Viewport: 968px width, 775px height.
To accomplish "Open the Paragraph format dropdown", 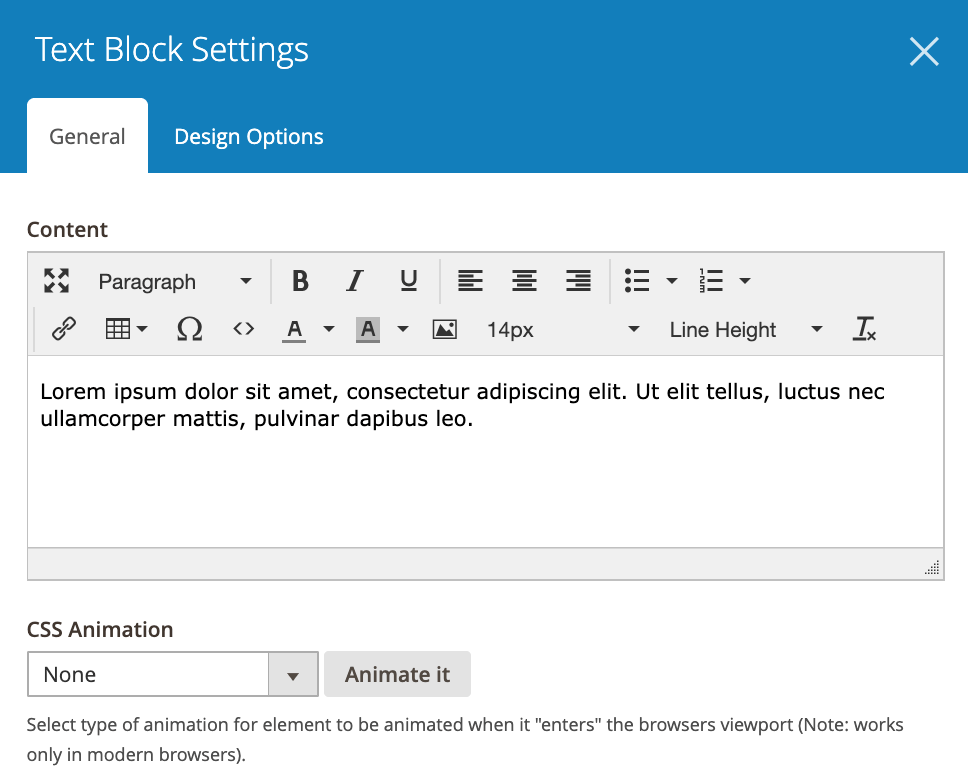I will pos(175,282).
